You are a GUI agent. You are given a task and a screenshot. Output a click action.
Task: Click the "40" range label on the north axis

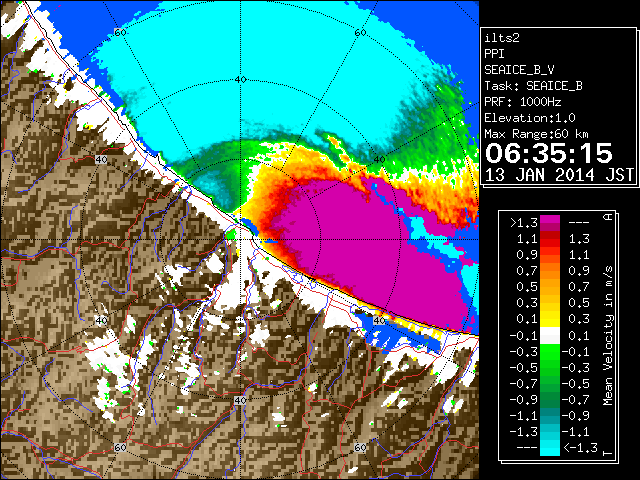tap(240, 79)
